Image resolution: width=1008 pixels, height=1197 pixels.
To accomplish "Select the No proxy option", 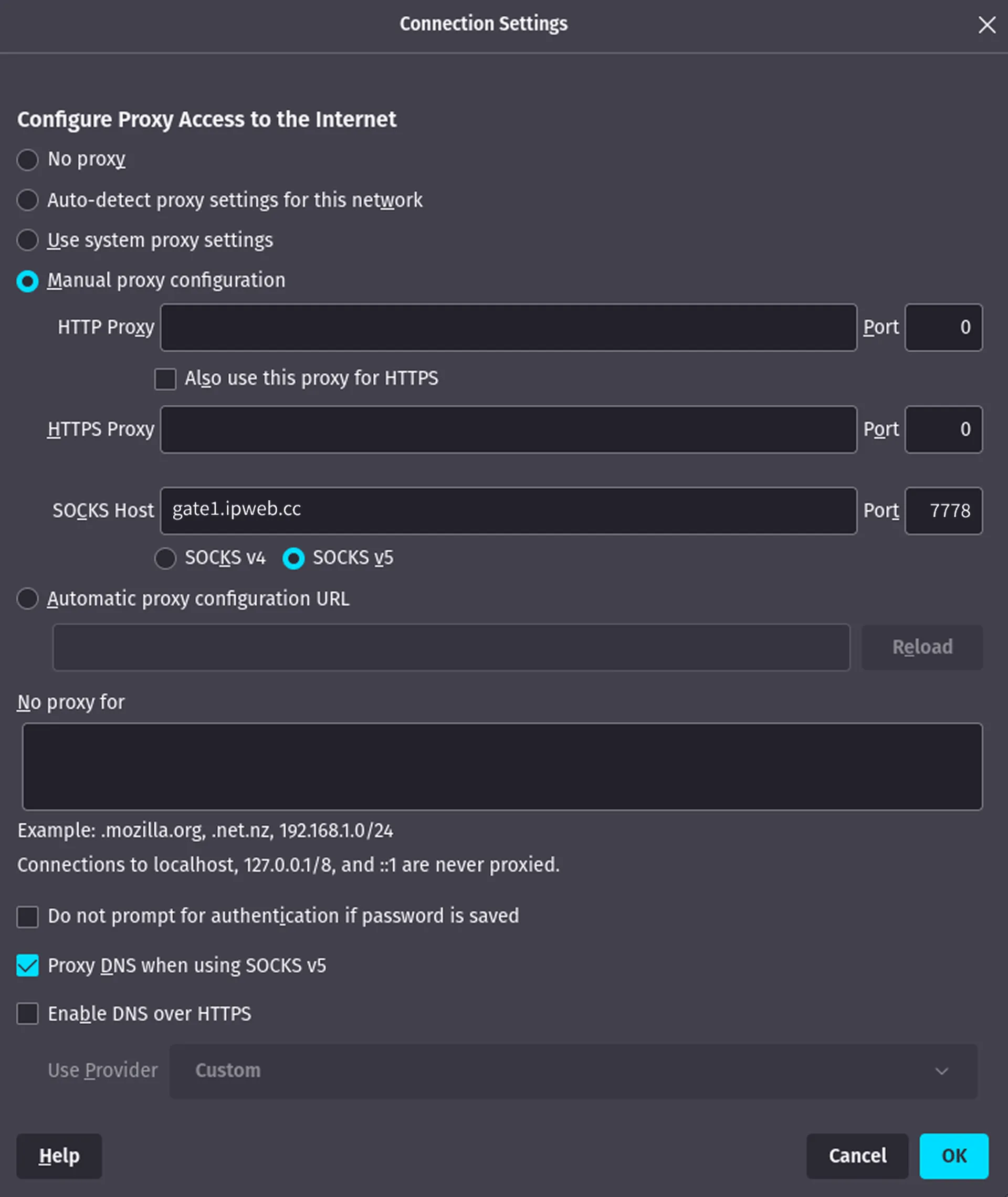I will pos(27,160).
